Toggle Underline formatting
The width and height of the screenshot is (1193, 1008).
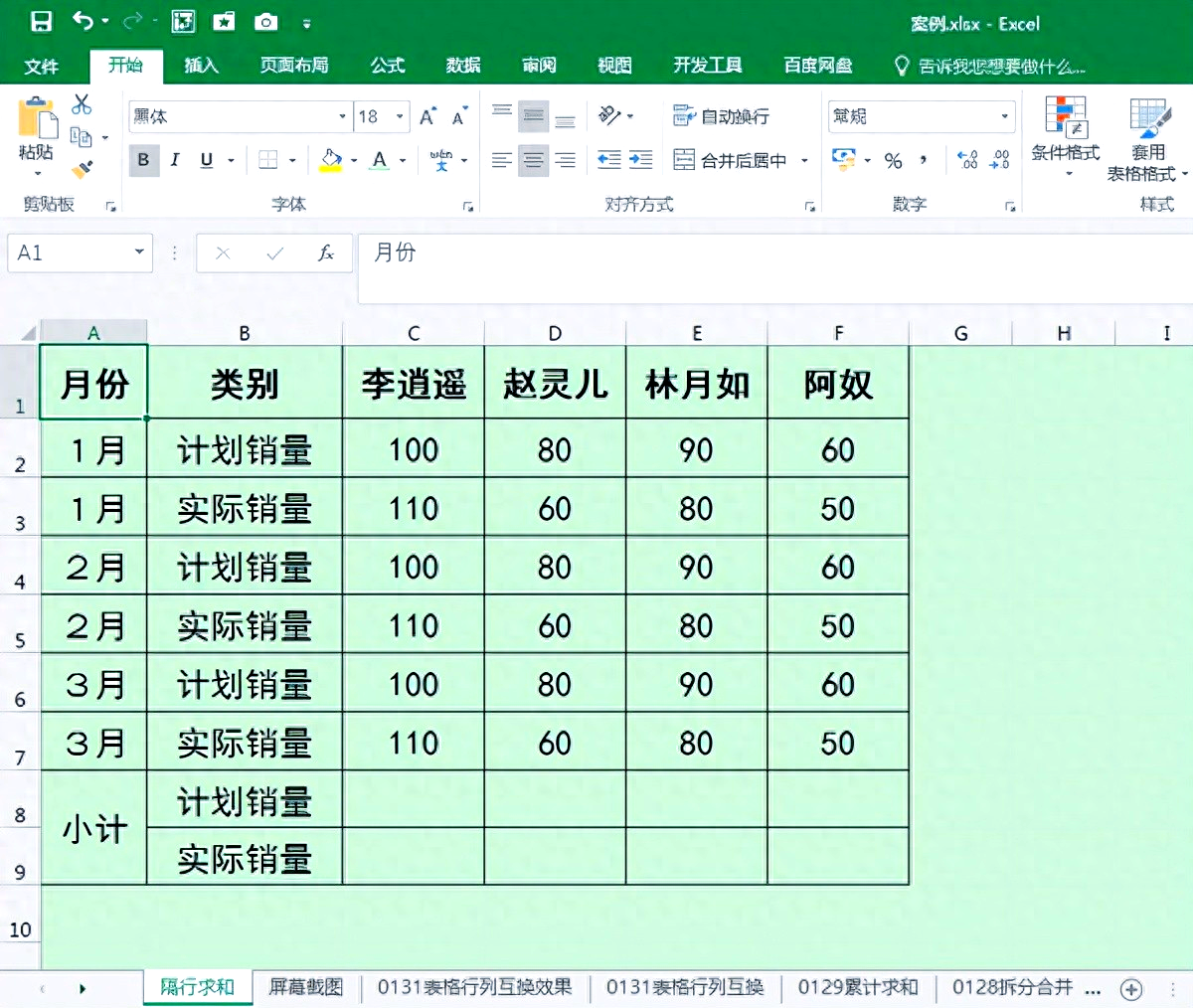pyautogui.click(x=207, y=160)
